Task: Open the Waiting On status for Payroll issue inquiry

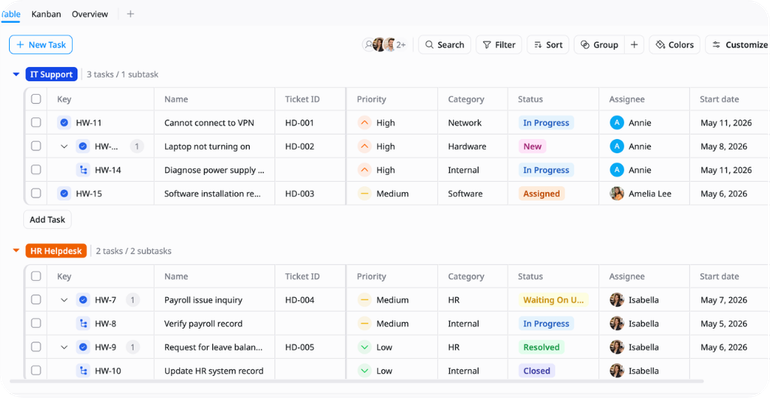Action: point(553,300)
